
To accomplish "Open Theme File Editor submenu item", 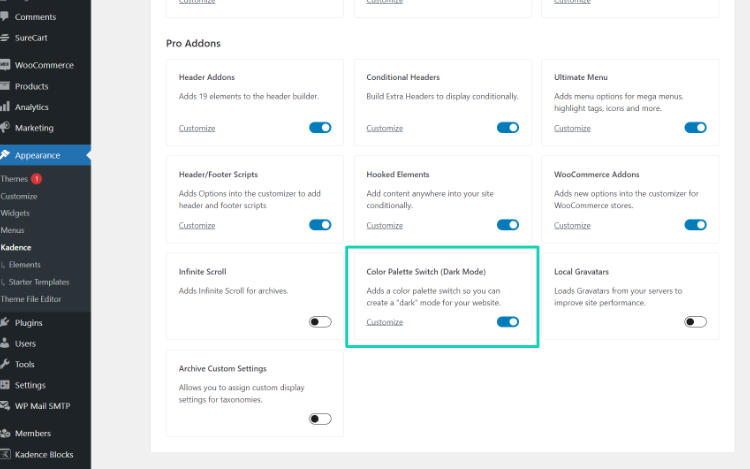I will [30, 299].
